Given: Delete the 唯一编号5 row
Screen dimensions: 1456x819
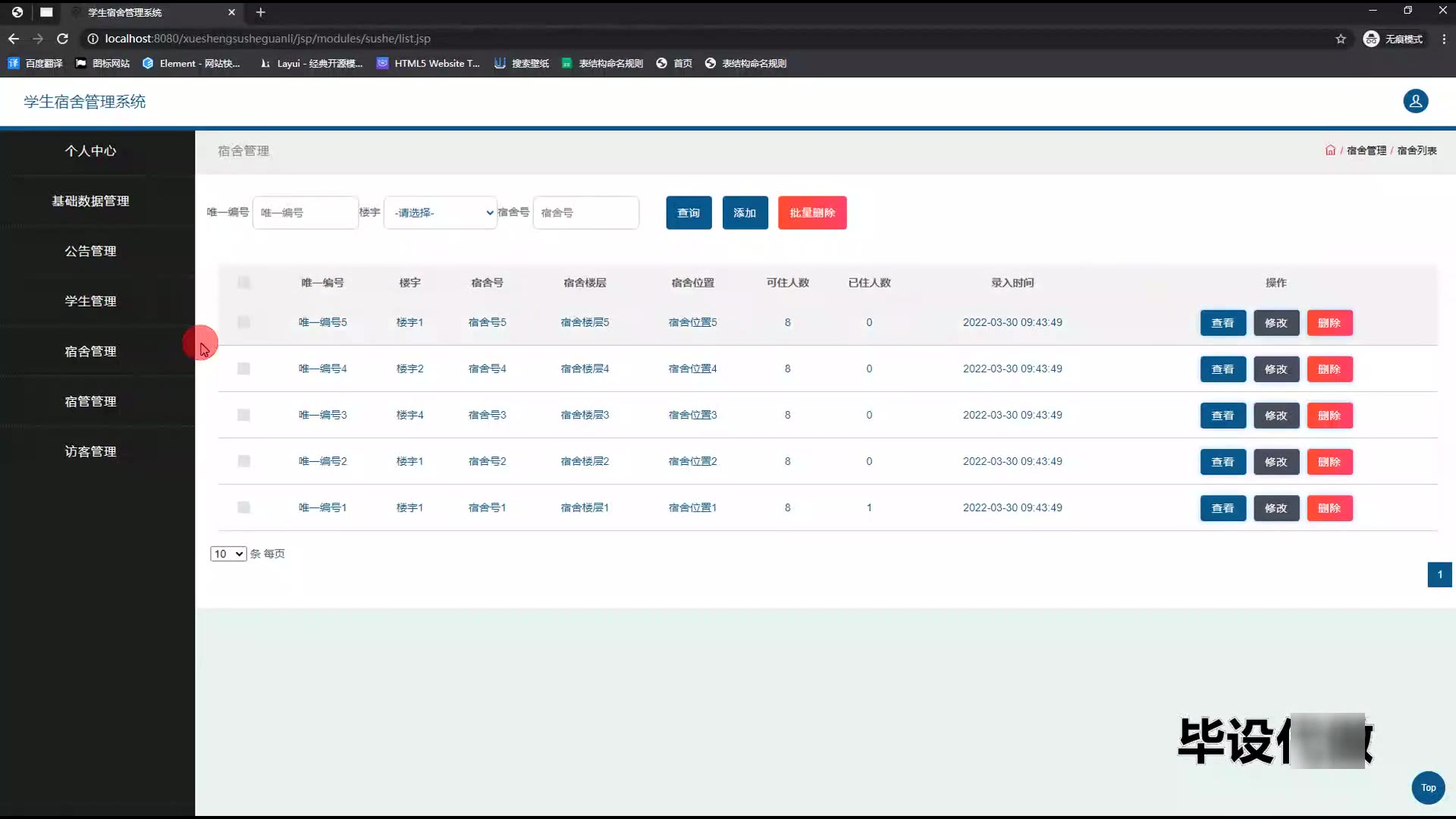Looking at the screenshot, I should pos(1329,323).
